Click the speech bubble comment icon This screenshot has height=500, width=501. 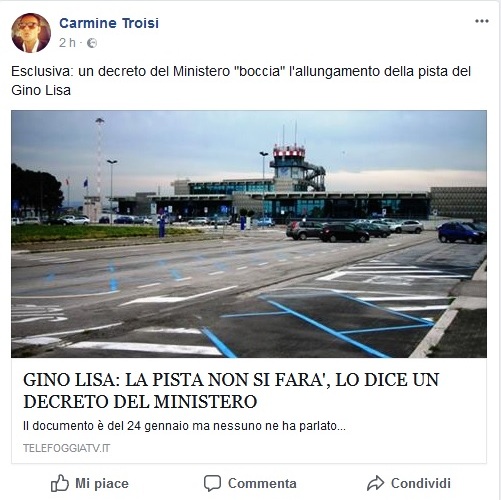(x=212, y=483)
